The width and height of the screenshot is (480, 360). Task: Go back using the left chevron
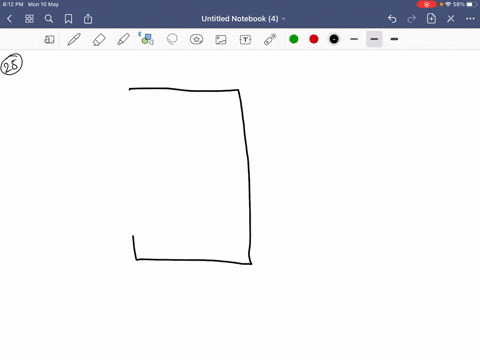pos(9,19)
